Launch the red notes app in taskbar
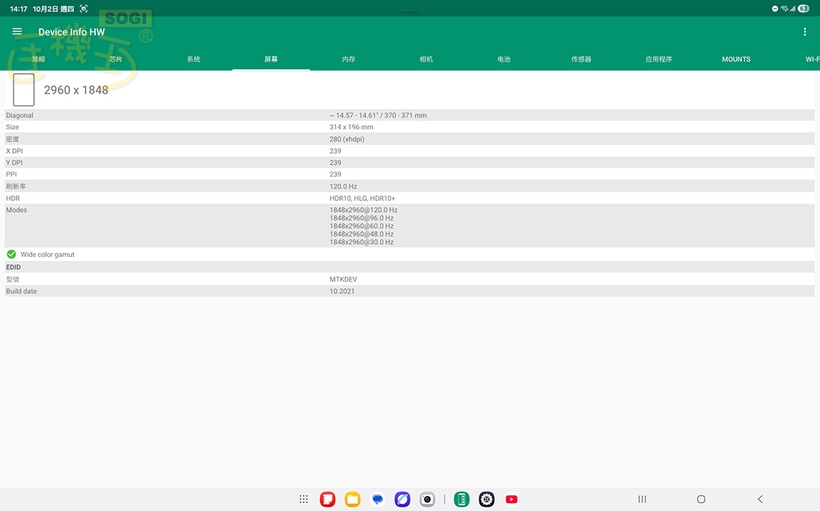The height and width of the screenshot is (511, 820). (x=327, y=499)
